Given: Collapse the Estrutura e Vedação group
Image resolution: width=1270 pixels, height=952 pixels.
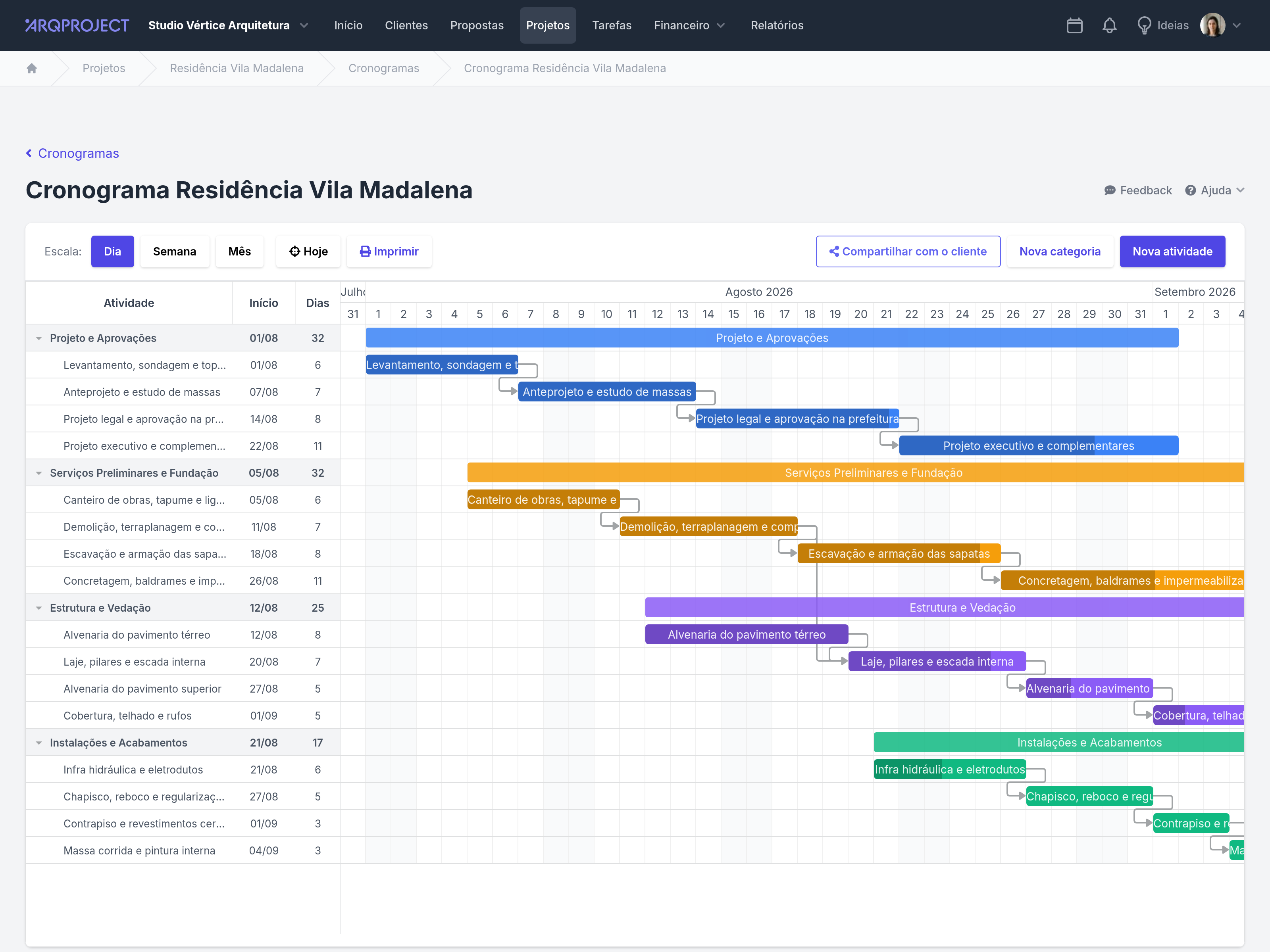Looking at the screenshot, I should 39,608.
